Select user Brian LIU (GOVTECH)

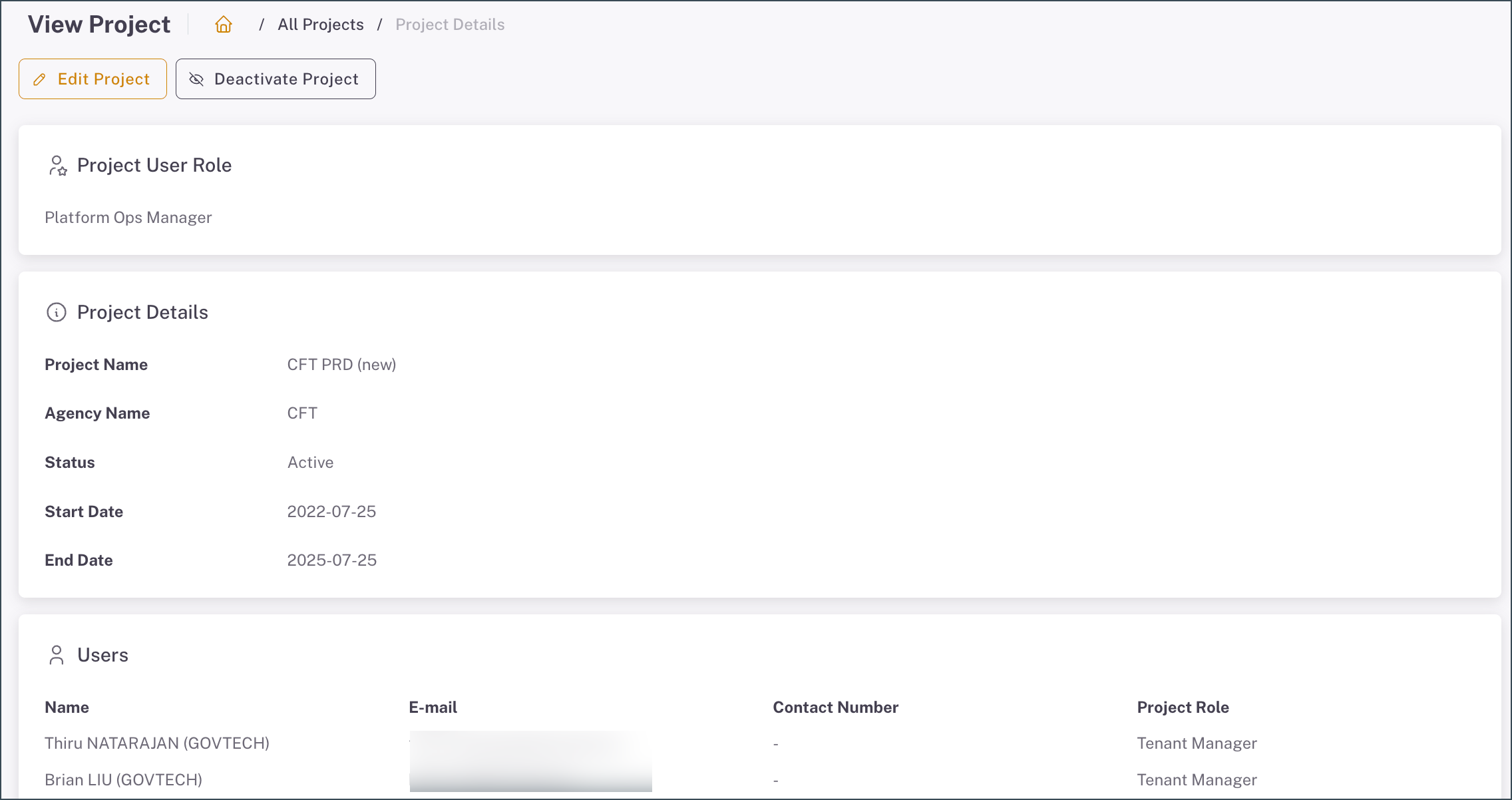123,780
